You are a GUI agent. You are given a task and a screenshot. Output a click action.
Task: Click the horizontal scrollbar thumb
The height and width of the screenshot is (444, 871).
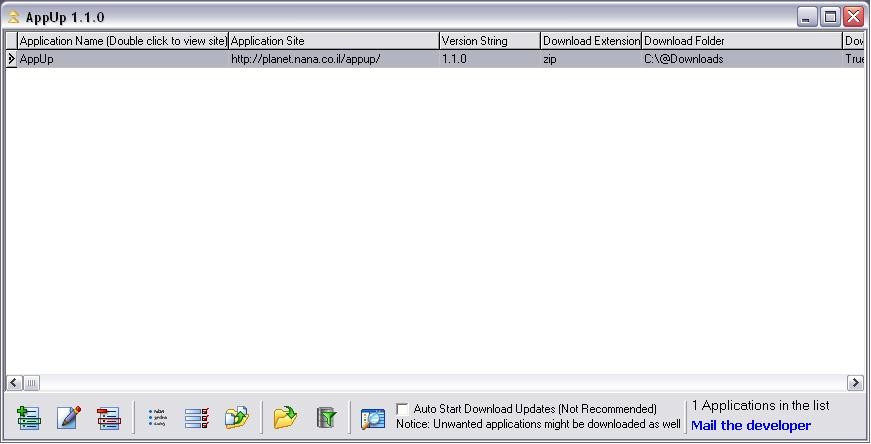click(x=31, y=382)
